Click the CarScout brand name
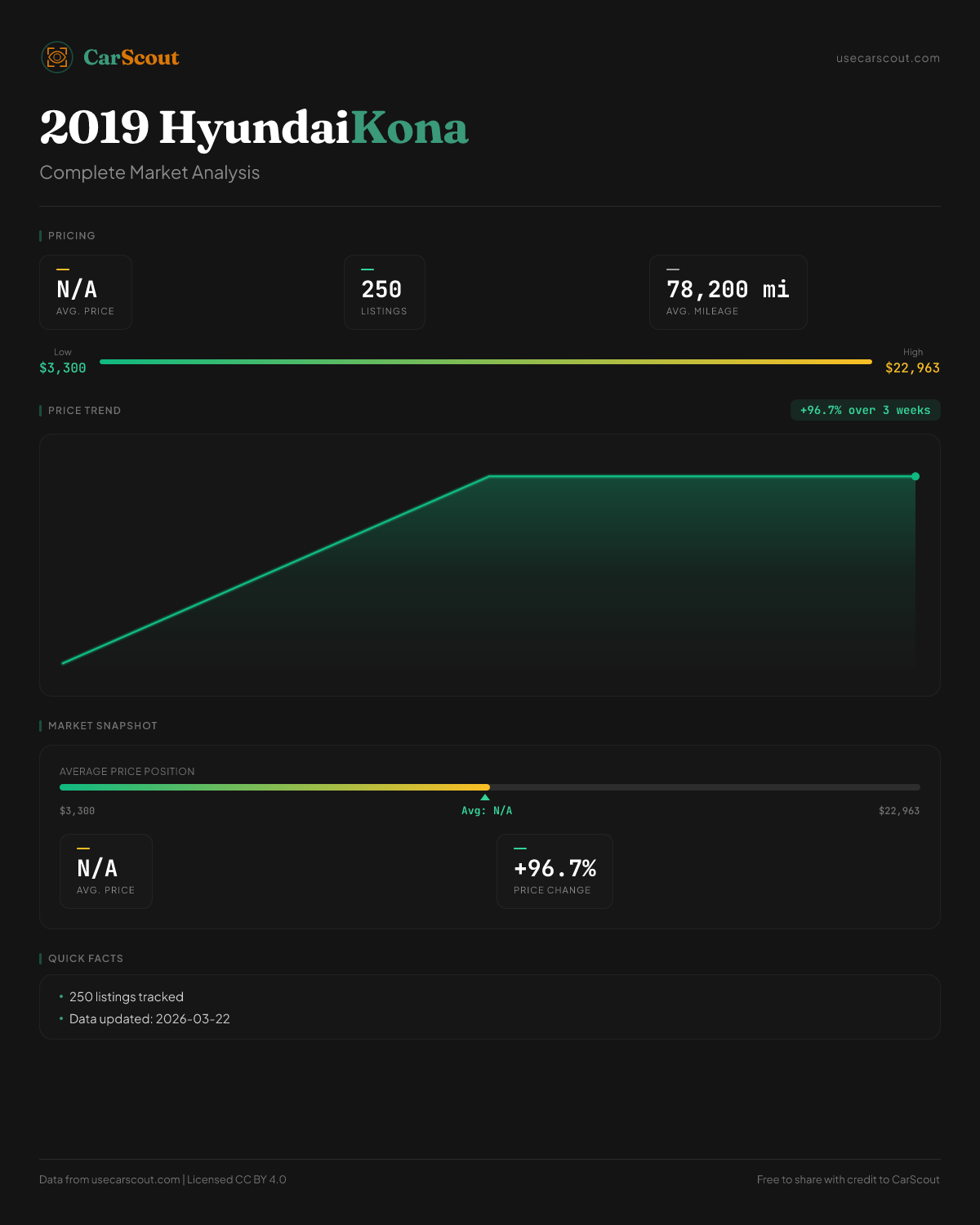The image size is (980, 1225). pyautogui.click(x=131, y=58)
